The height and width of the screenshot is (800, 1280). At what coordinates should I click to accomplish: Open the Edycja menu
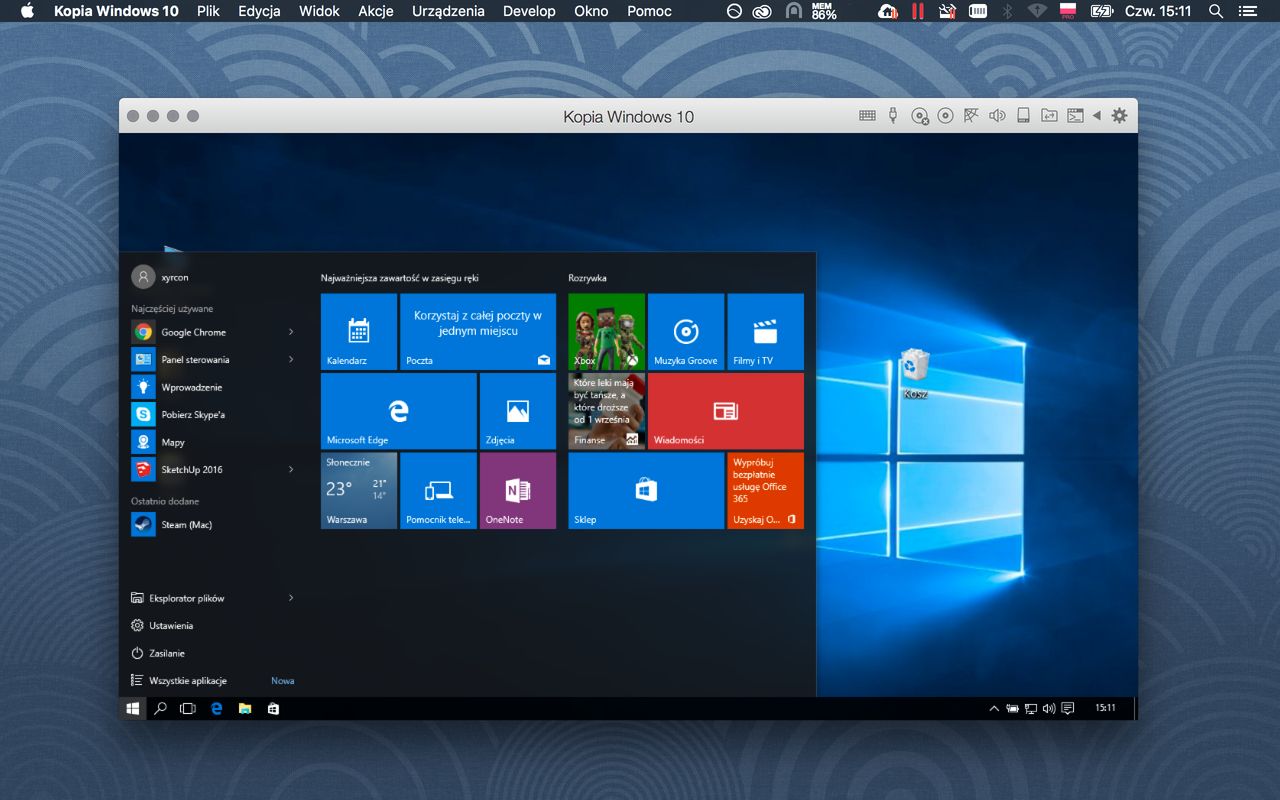click(x=259, y=11)
